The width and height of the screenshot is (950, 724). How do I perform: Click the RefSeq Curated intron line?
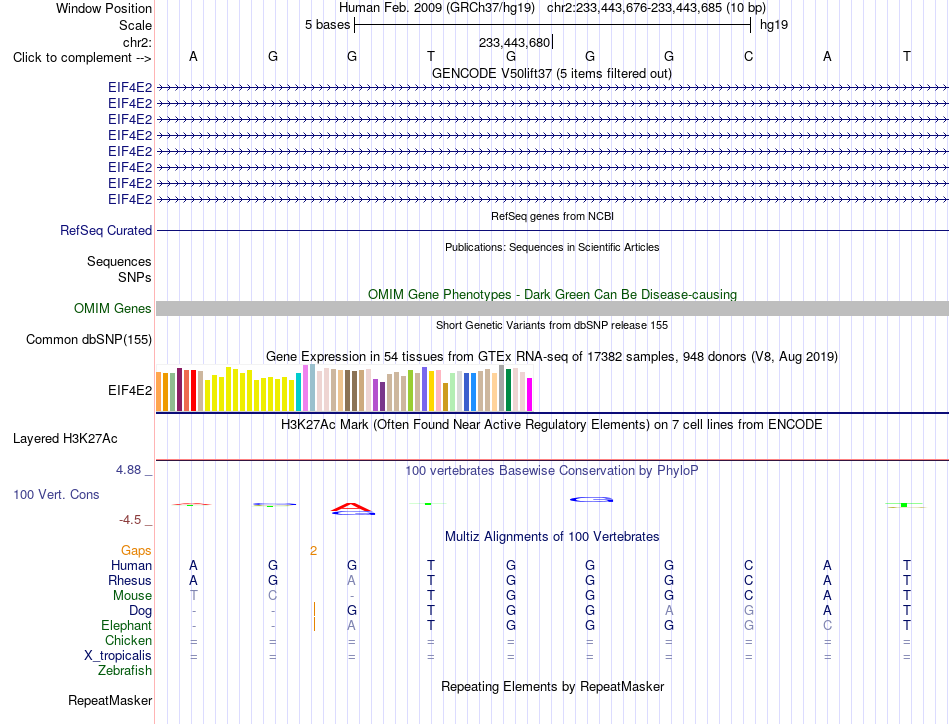click(552, 230)
